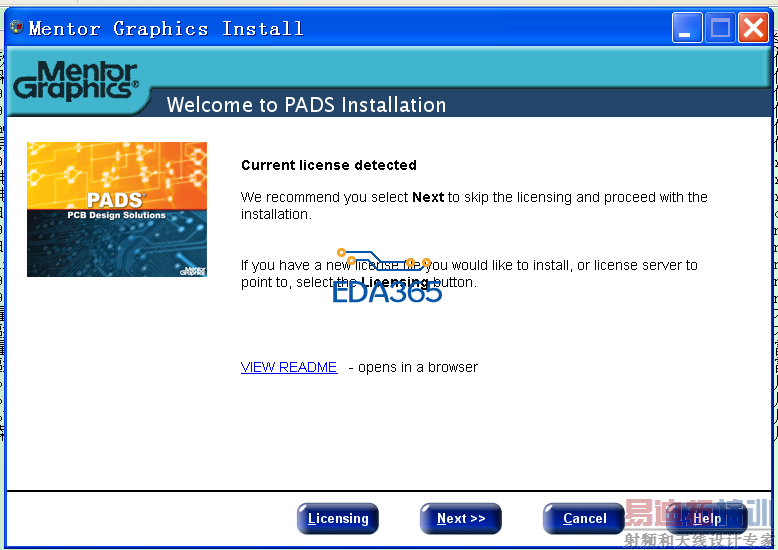778x550 pixels.
Task: Click the 'Mentor Graphics Install' window title
Action: point(166,28)
